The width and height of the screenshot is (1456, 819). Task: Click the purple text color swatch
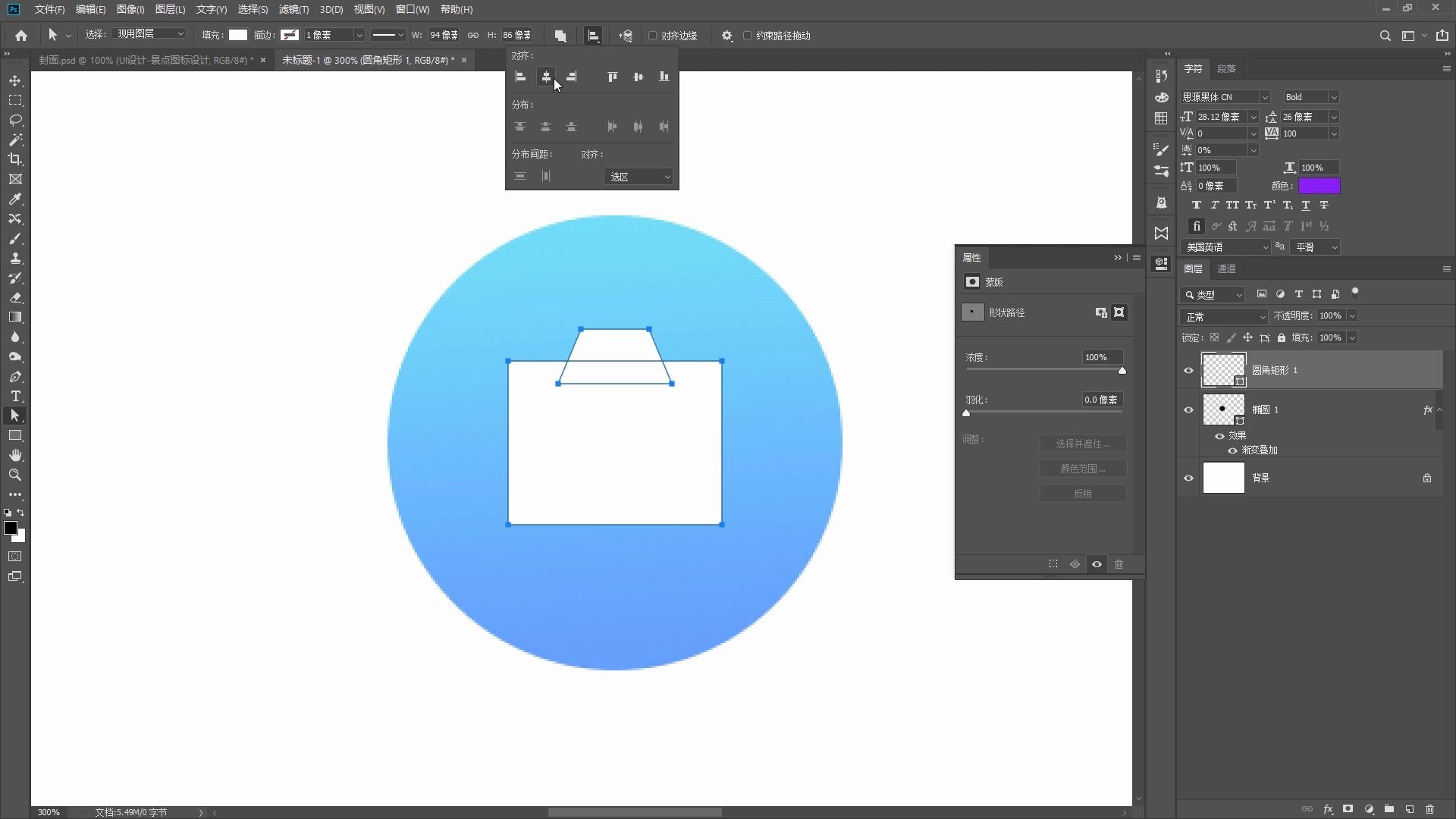[1319, 186]
